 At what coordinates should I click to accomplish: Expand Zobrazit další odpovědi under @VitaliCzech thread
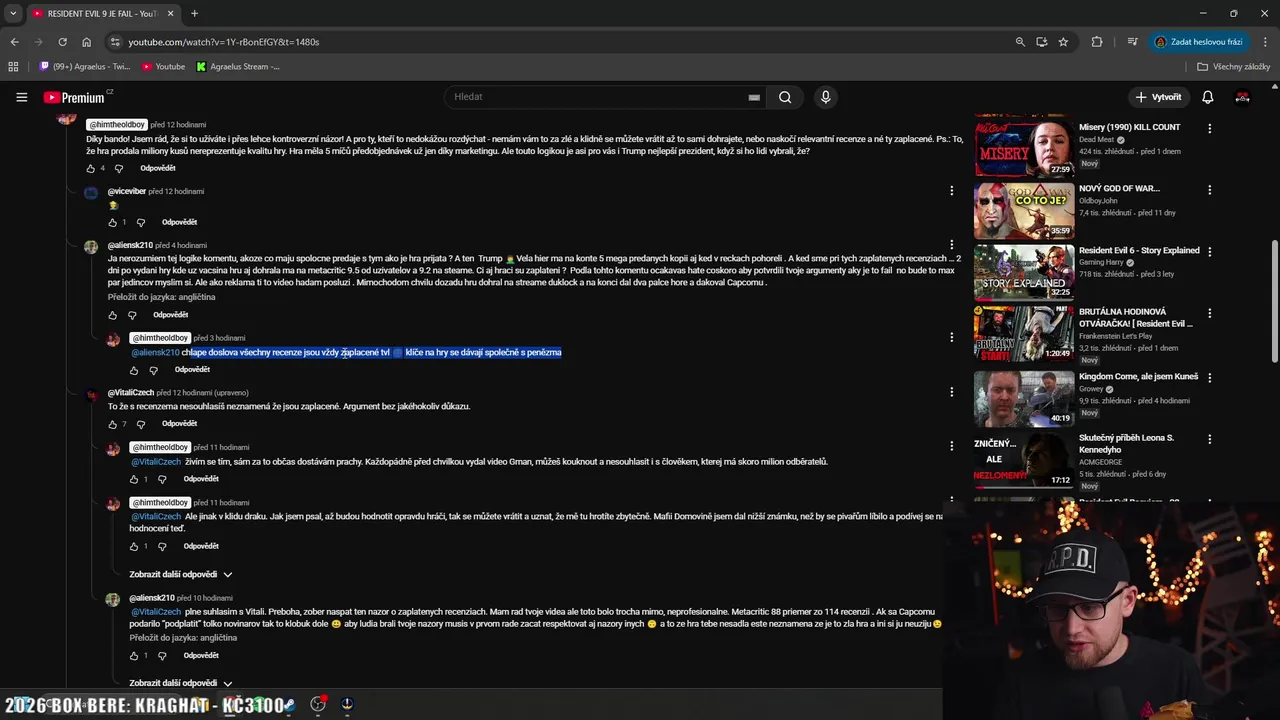point(181,574)
